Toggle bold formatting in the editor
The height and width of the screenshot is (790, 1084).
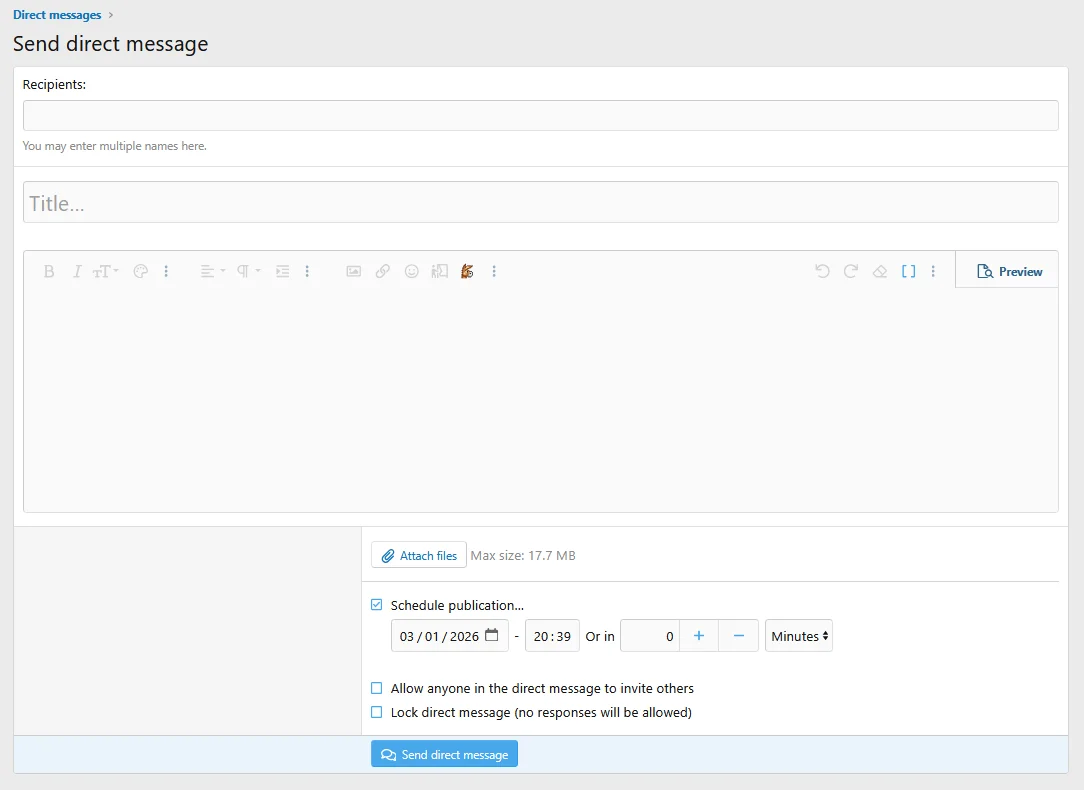point(48,271)
